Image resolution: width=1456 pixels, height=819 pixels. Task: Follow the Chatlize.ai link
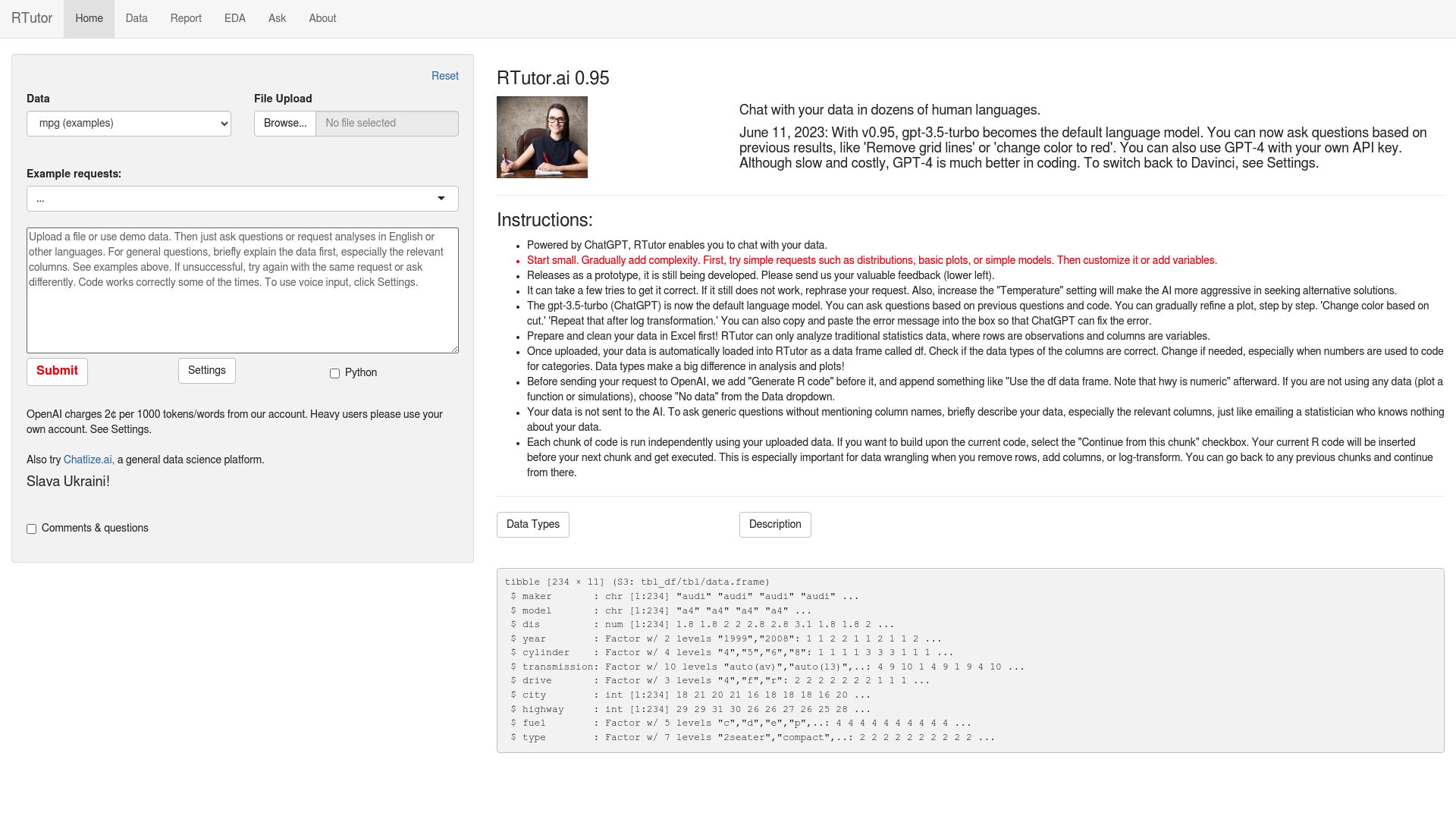[88, 460]
